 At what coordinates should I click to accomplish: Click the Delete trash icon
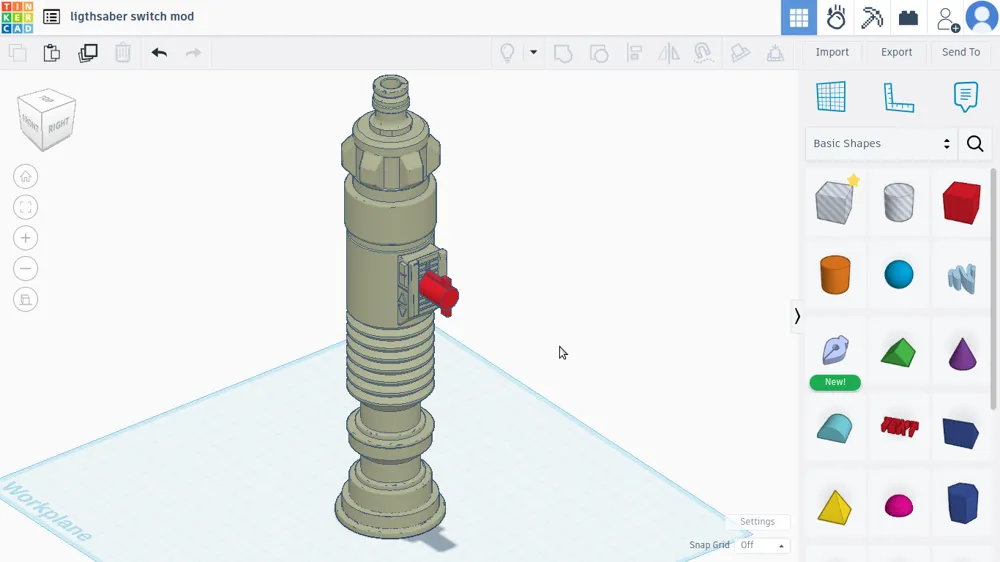(x=122, y=52)
